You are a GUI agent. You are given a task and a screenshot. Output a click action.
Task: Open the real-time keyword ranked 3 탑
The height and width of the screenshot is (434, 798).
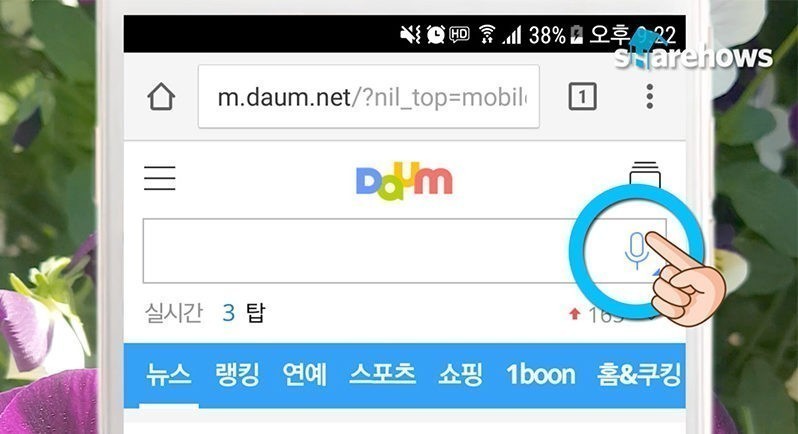click(x=244, y=313)
